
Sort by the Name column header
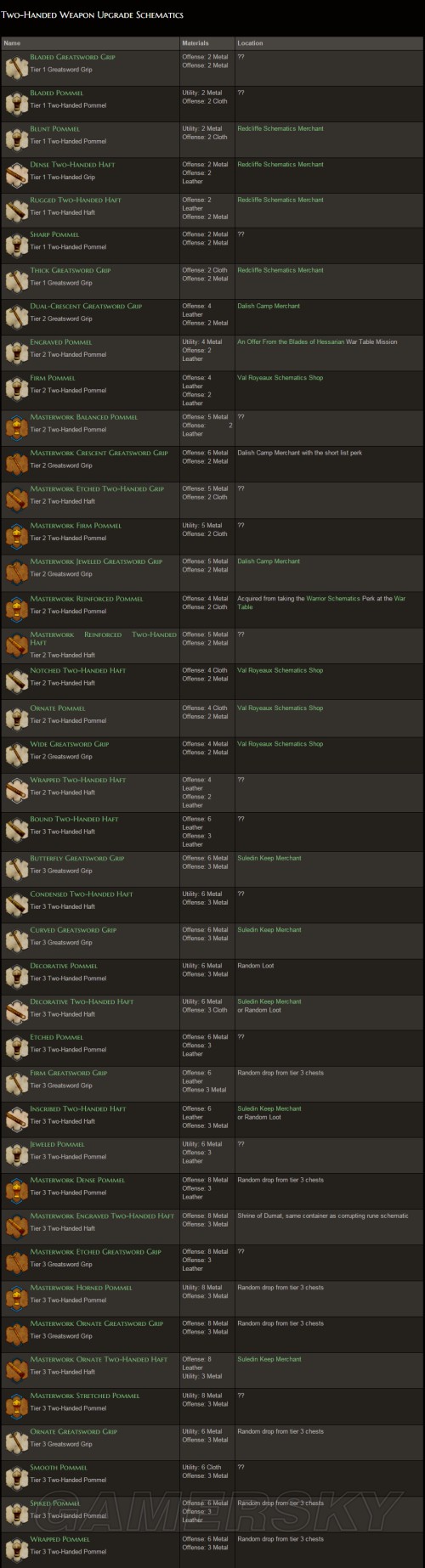click(12, 42)
